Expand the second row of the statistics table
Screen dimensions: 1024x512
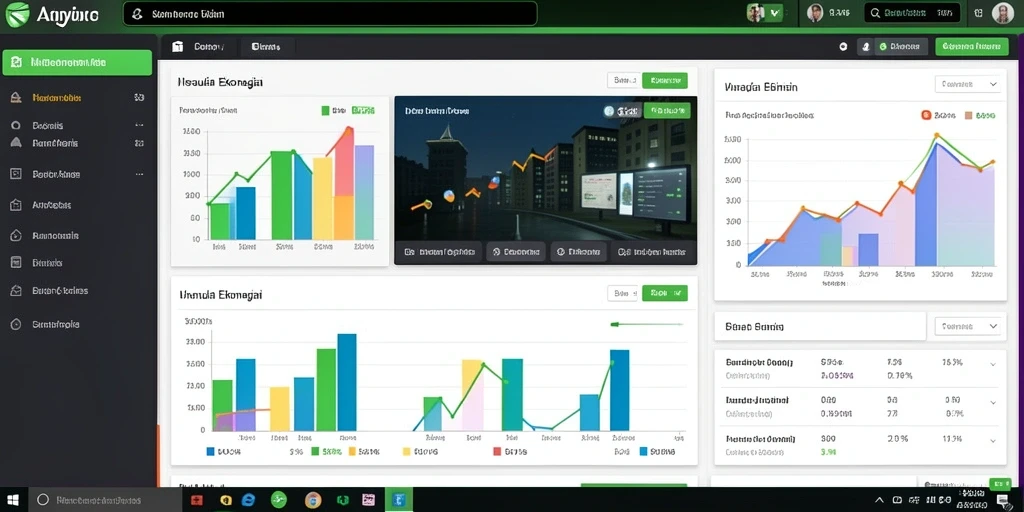[x=993, y=402]
